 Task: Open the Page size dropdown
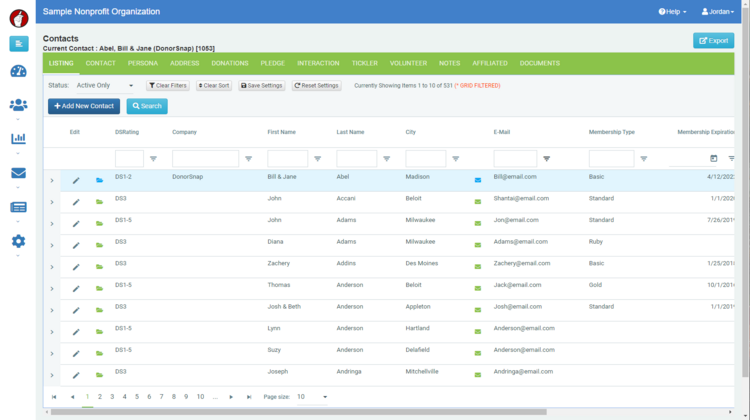click(x=312, y=397)
